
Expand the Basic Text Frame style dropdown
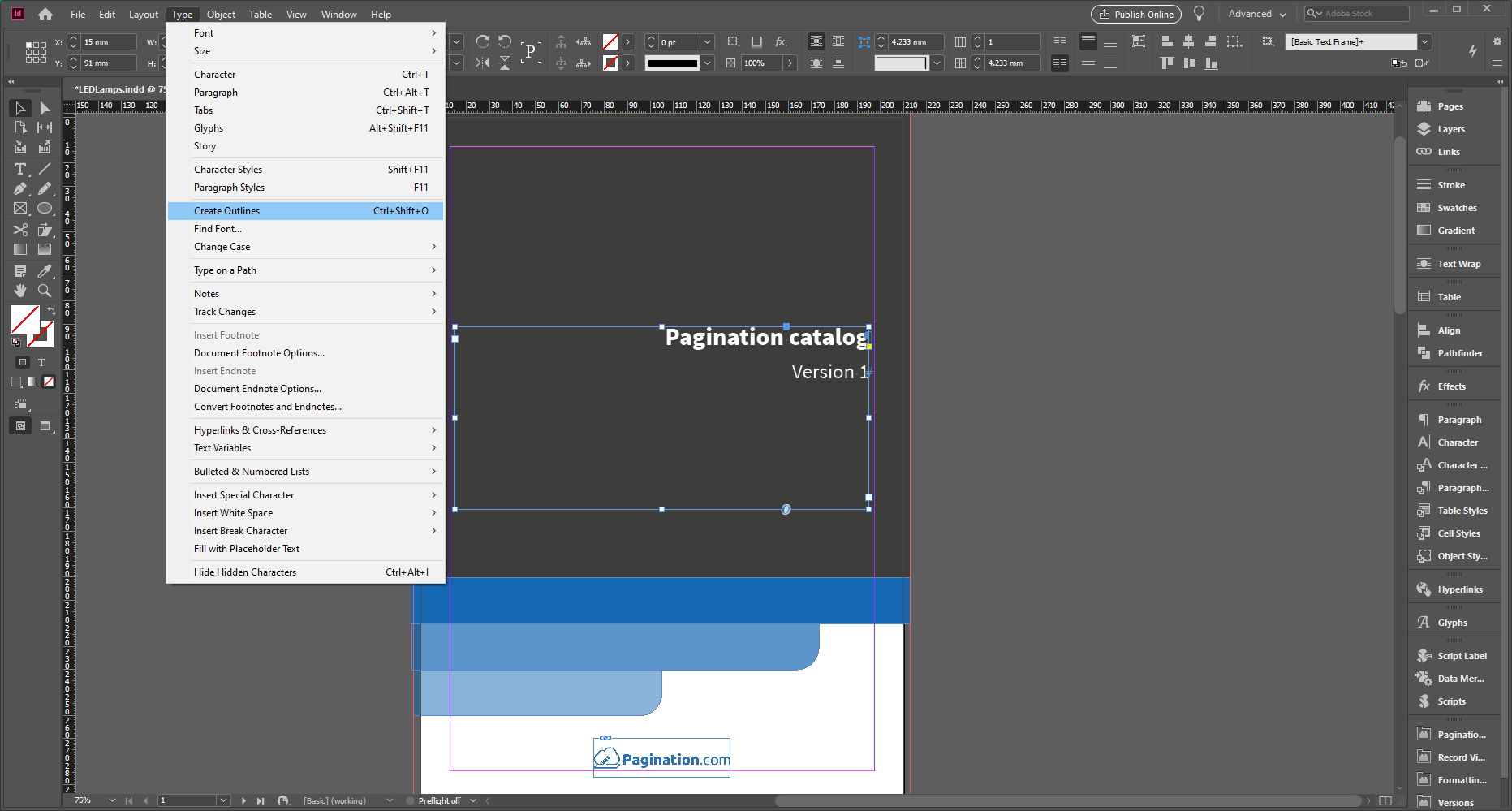tap(1424, 42)
